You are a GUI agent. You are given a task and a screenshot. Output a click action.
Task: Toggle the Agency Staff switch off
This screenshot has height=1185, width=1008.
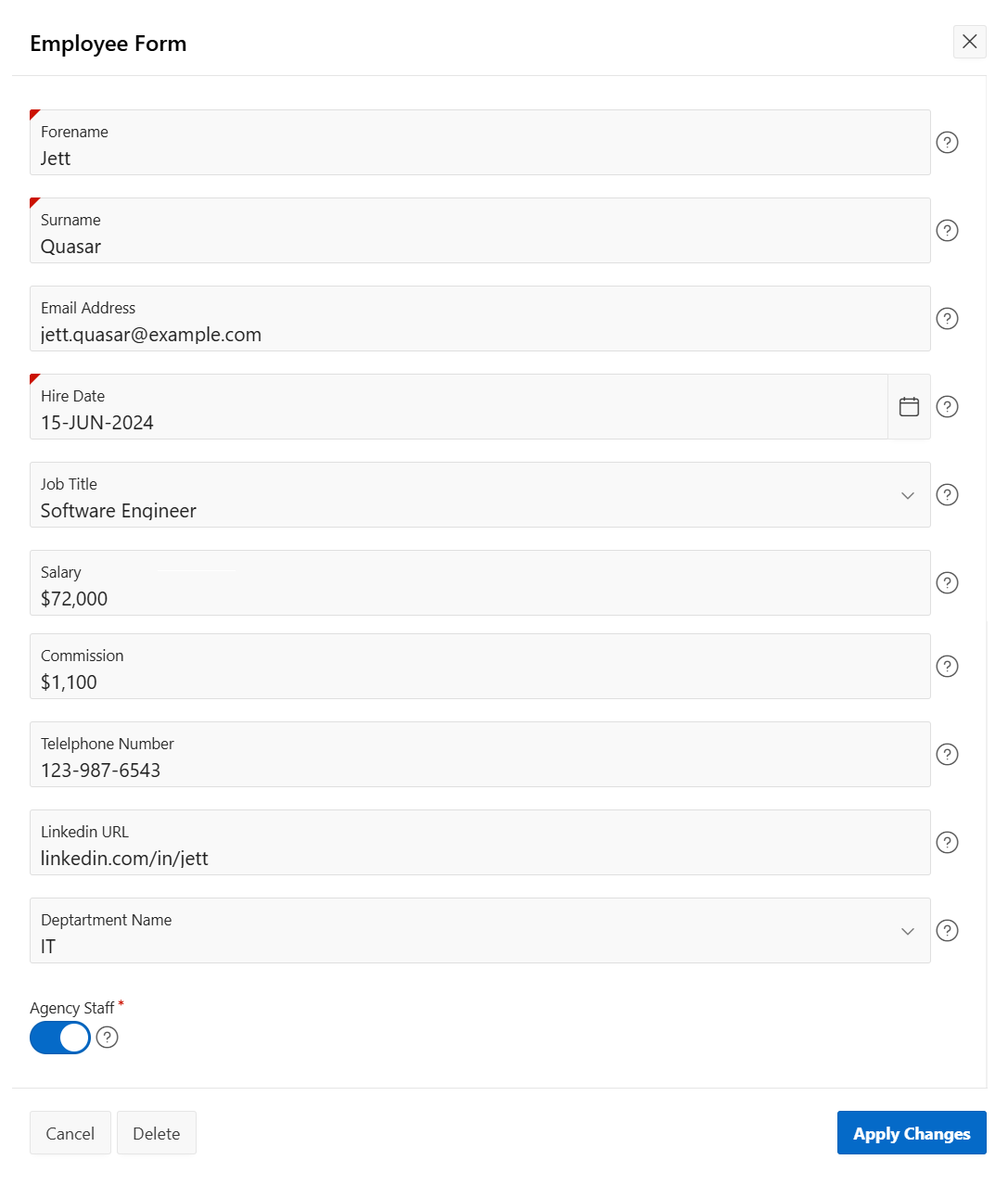click(59, 1038)
